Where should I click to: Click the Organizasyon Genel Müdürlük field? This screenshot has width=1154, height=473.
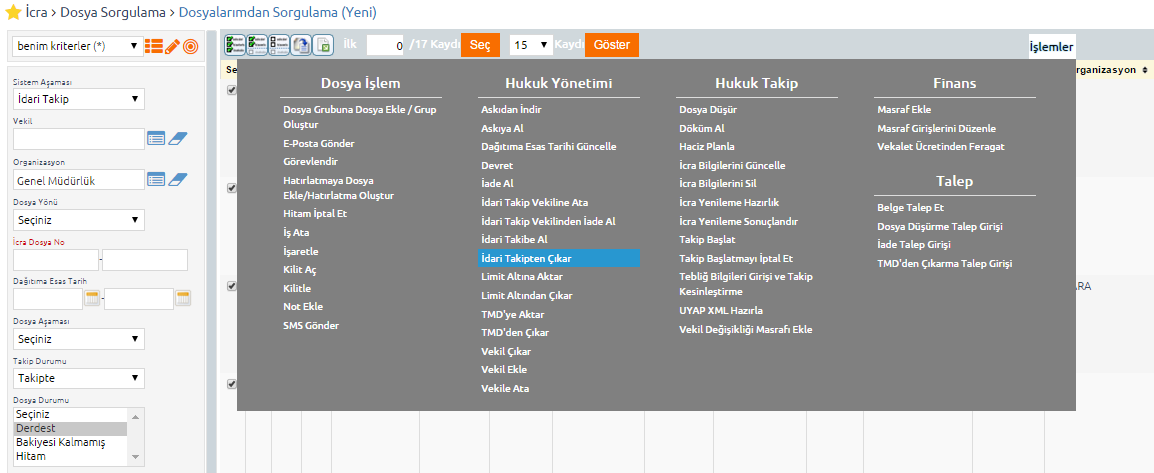pos(79,179)
